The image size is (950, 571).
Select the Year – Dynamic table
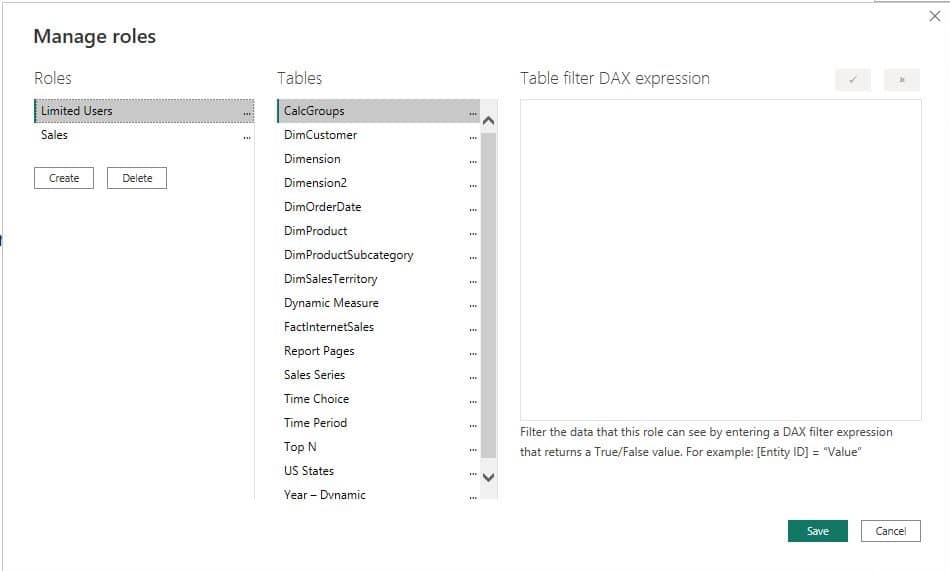(378, 493)
